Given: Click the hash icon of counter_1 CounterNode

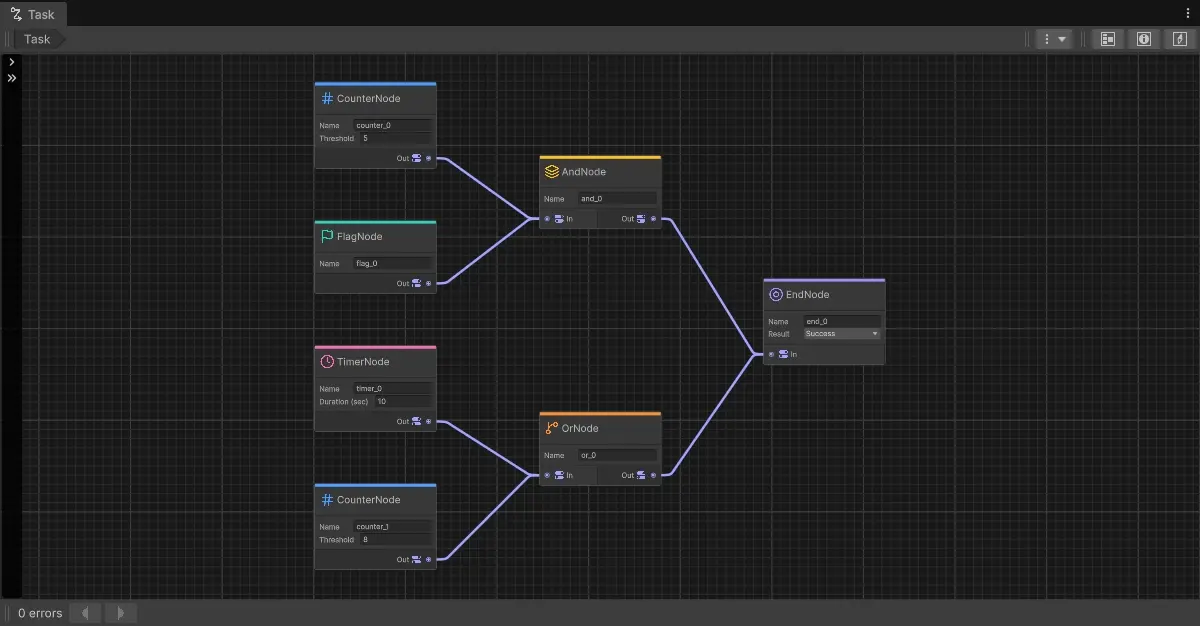Looking at the screenshot, I should pos(327,500).
